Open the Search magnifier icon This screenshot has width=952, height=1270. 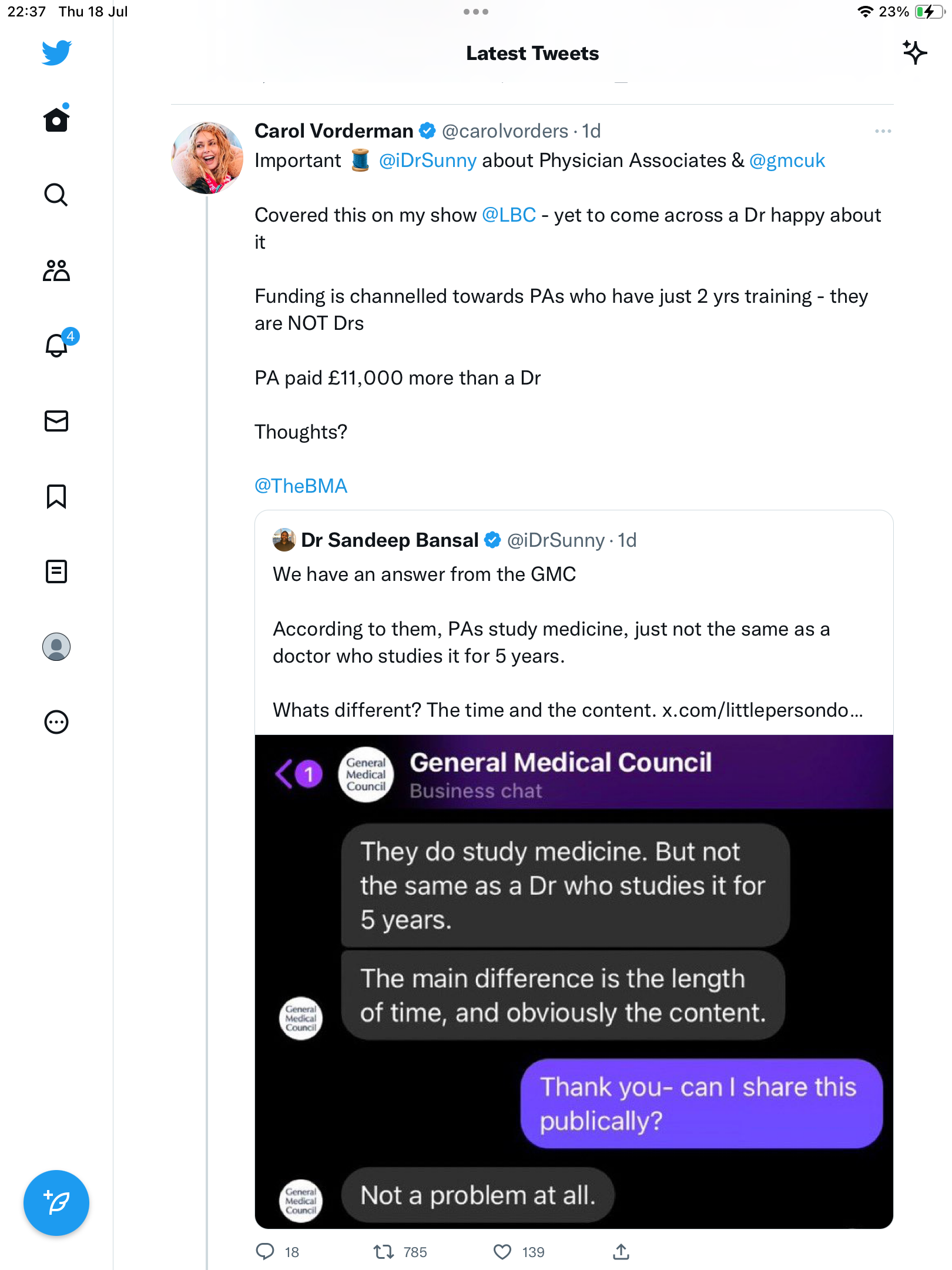point(56,195)
